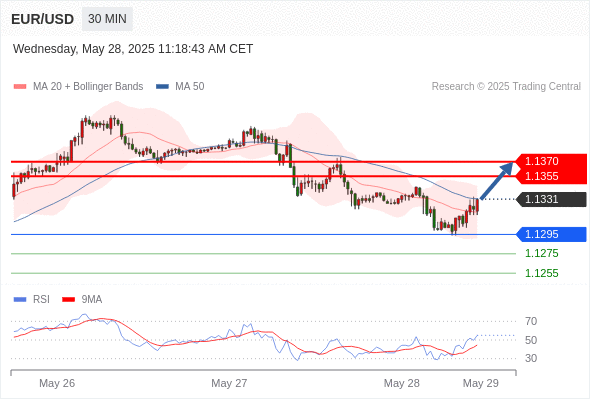This screenshot has width=590, height=400.
Task: Toggle the MA 50 legend label
Action: [190, 87]
